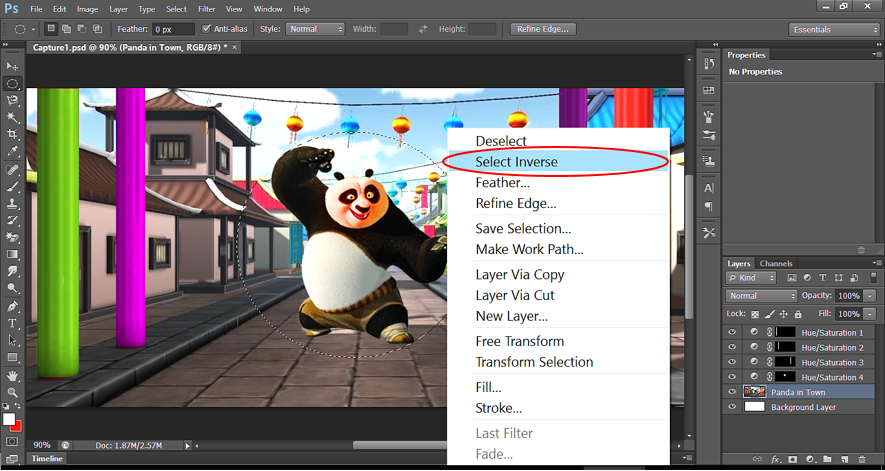Open the Kind filter dropdown
Viewport: 885px width, 471px height.
(751, 278)
